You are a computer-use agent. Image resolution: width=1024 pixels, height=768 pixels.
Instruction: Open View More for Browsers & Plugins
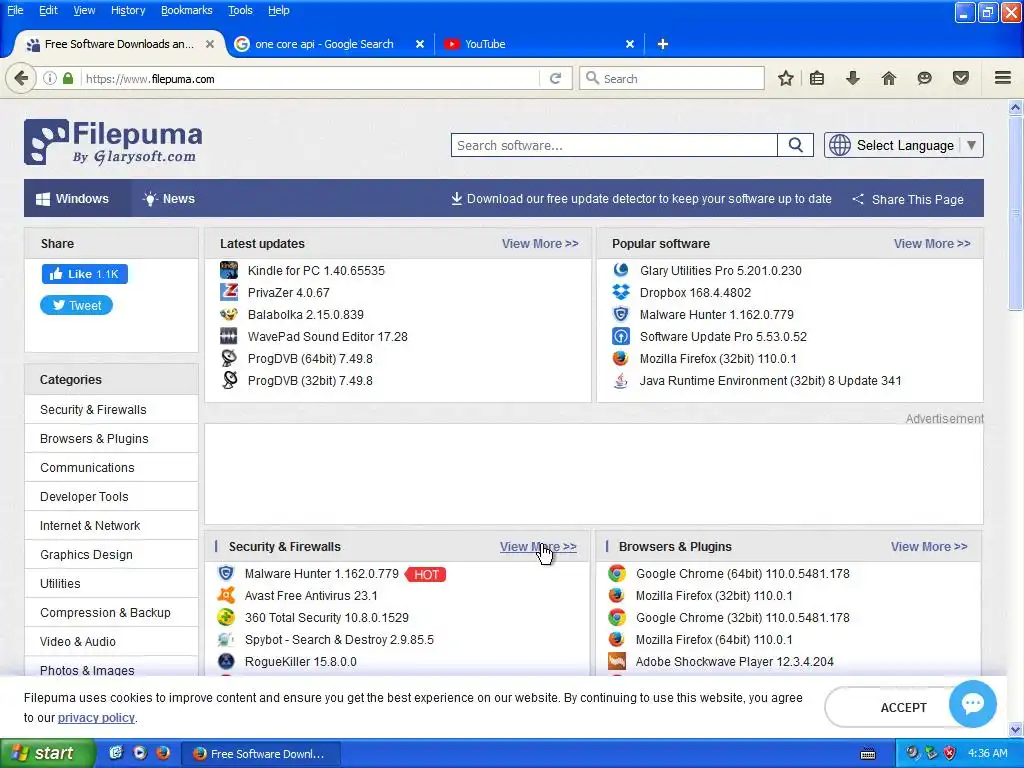pyautogui.click(x=929, y=547)
